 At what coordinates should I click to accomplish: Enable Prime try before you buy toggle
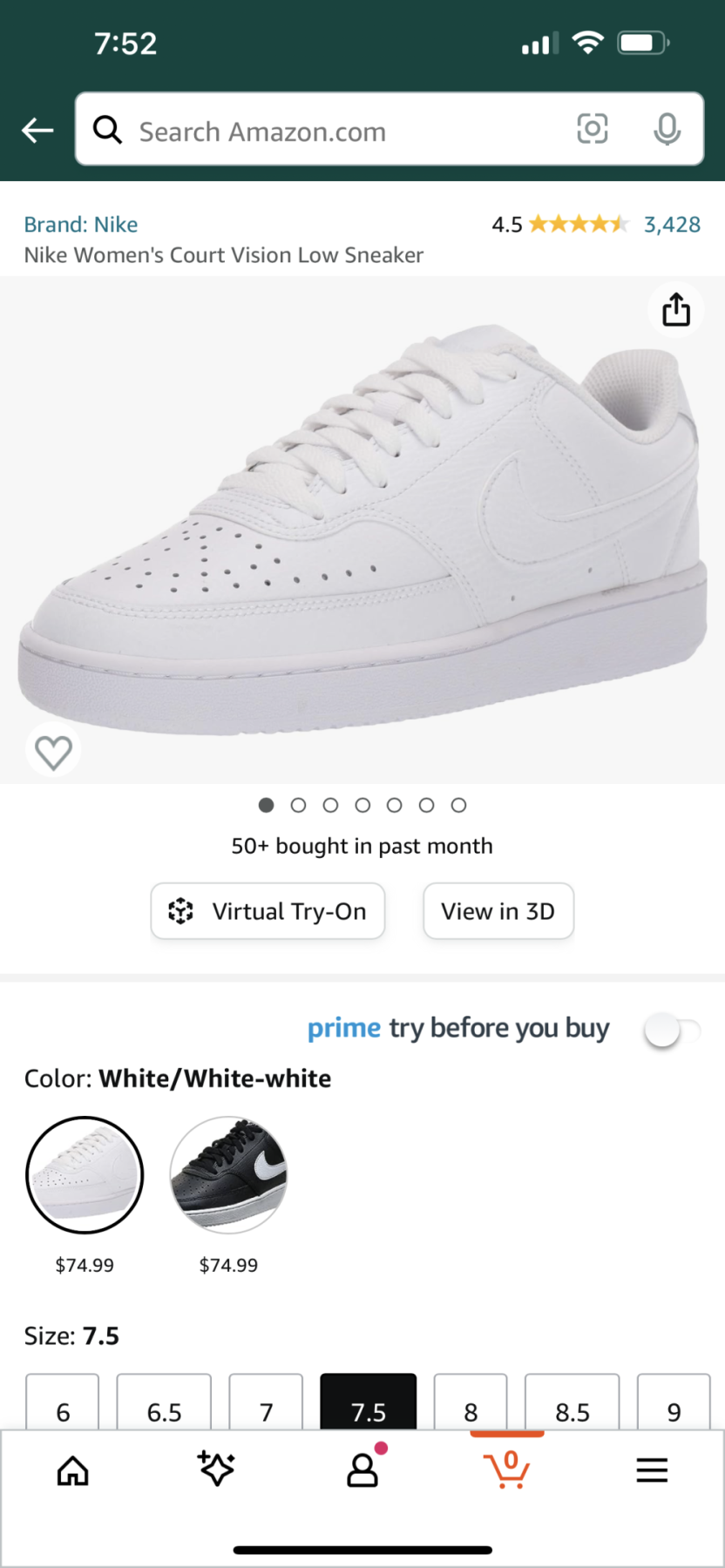click(672, 1031)
